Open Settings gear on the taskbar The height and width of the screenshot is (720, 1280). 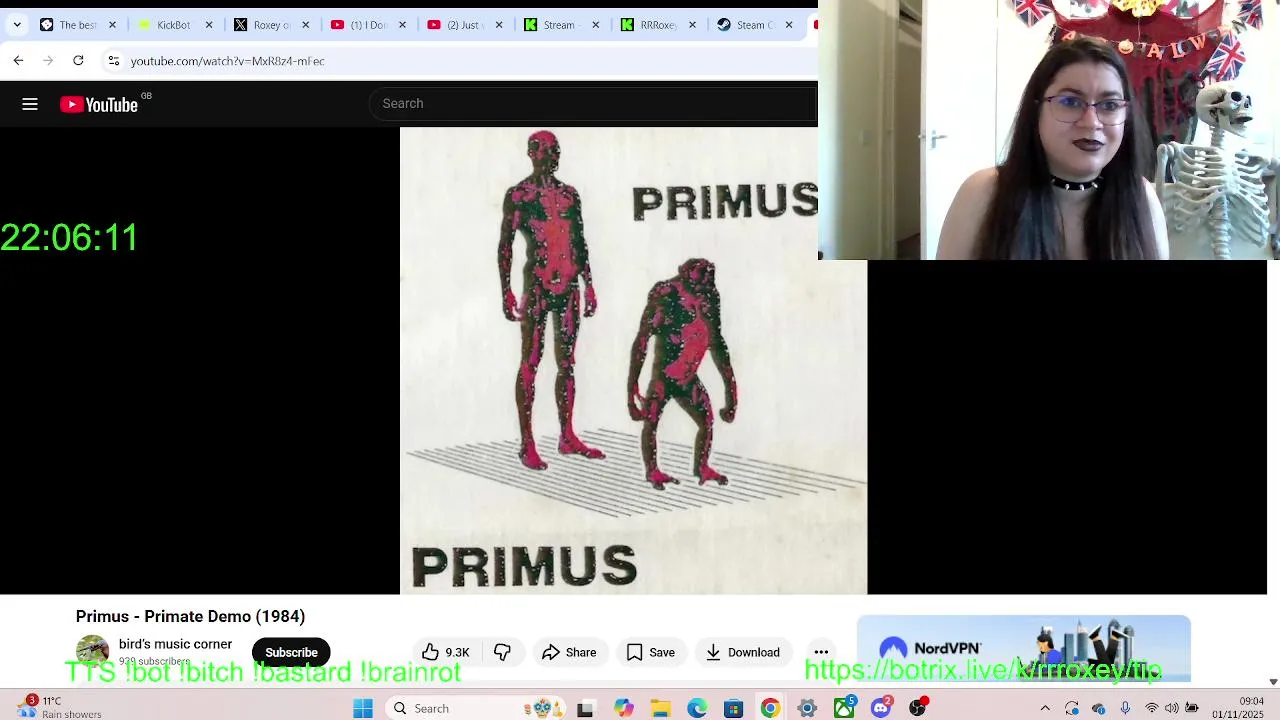(807, 708)
